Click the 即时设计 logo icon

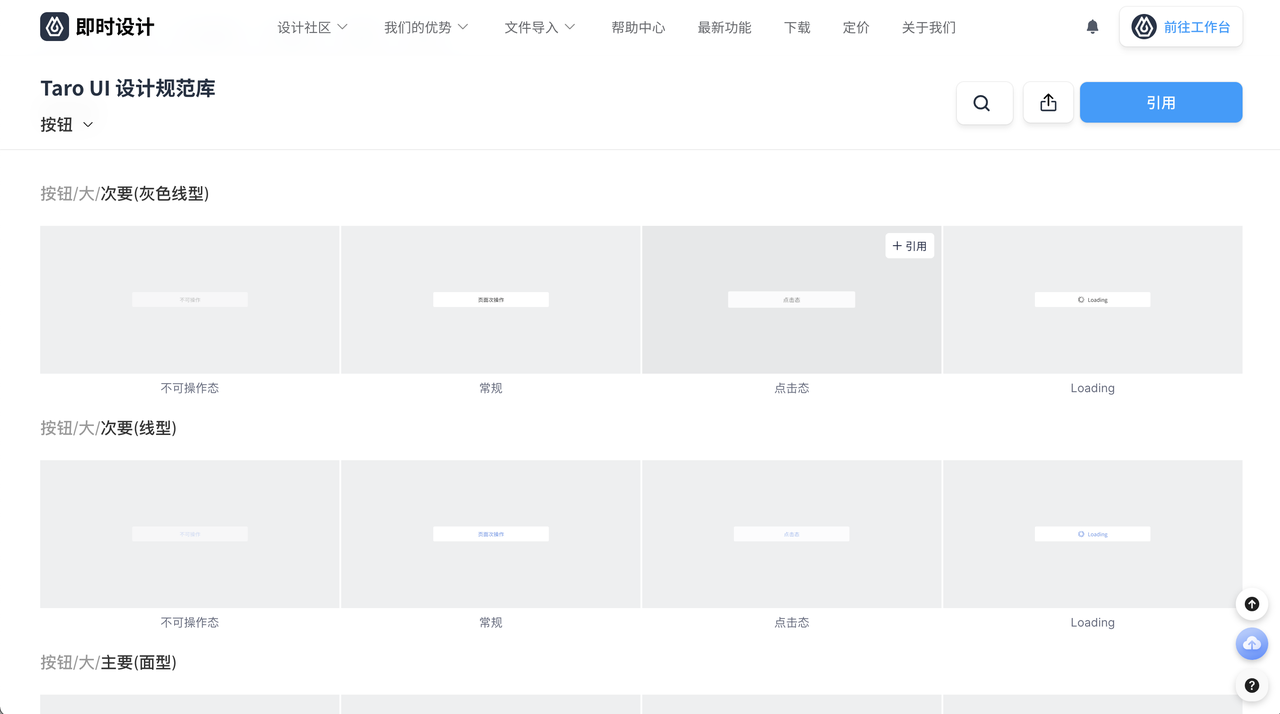pyautogui.click(x=55, y=27)
